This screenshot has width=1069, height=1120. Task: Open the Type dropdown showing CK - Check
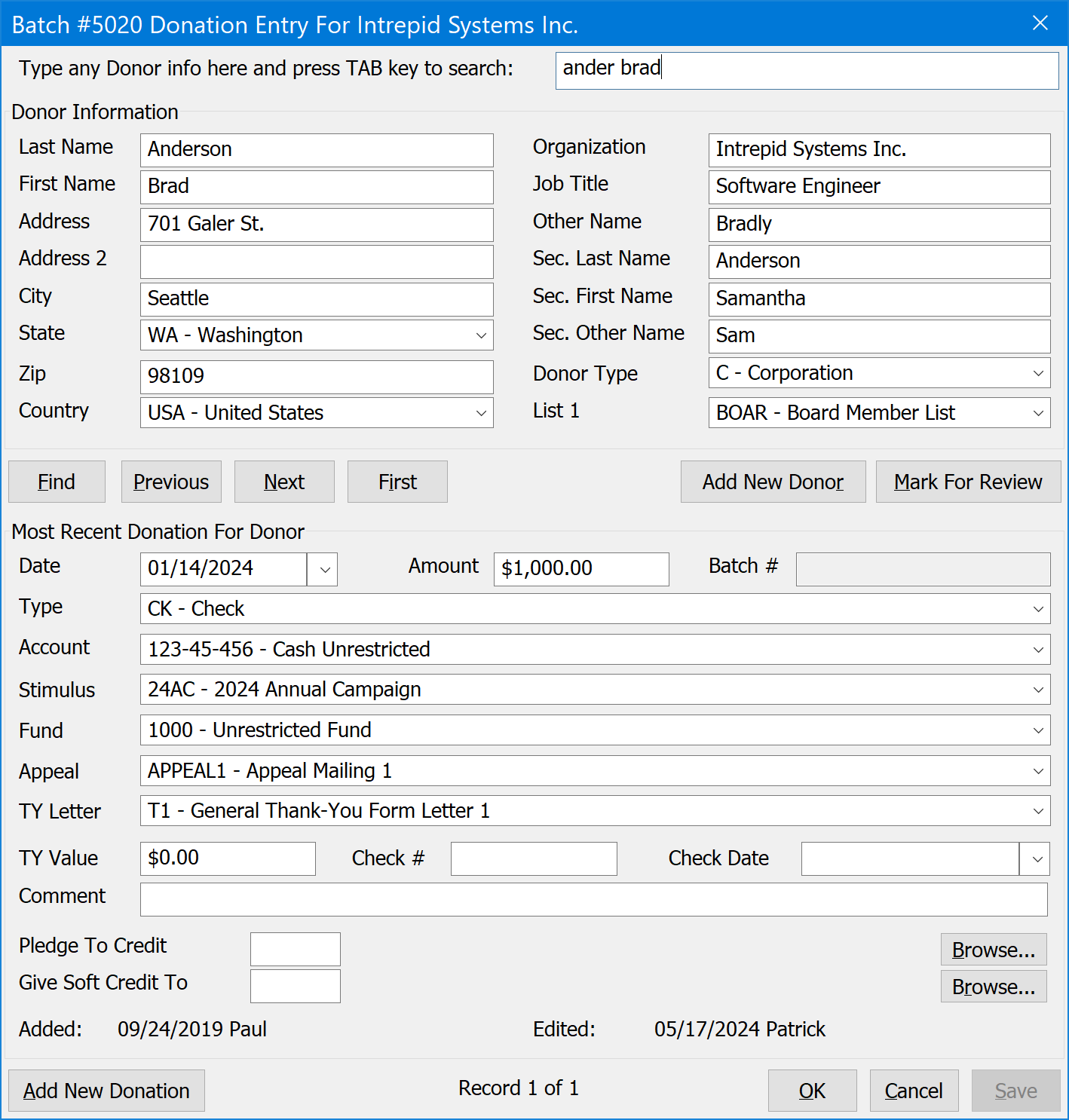(595, 609)
